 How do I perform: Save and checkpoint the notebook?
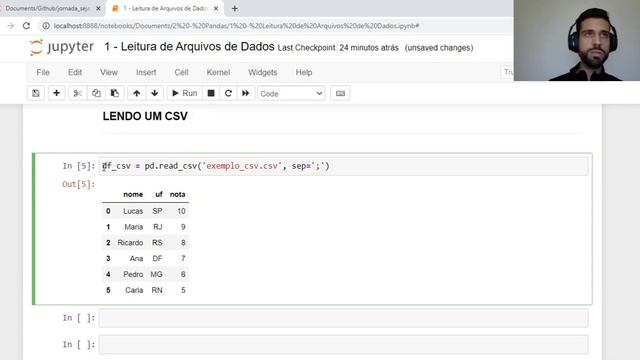36,93
